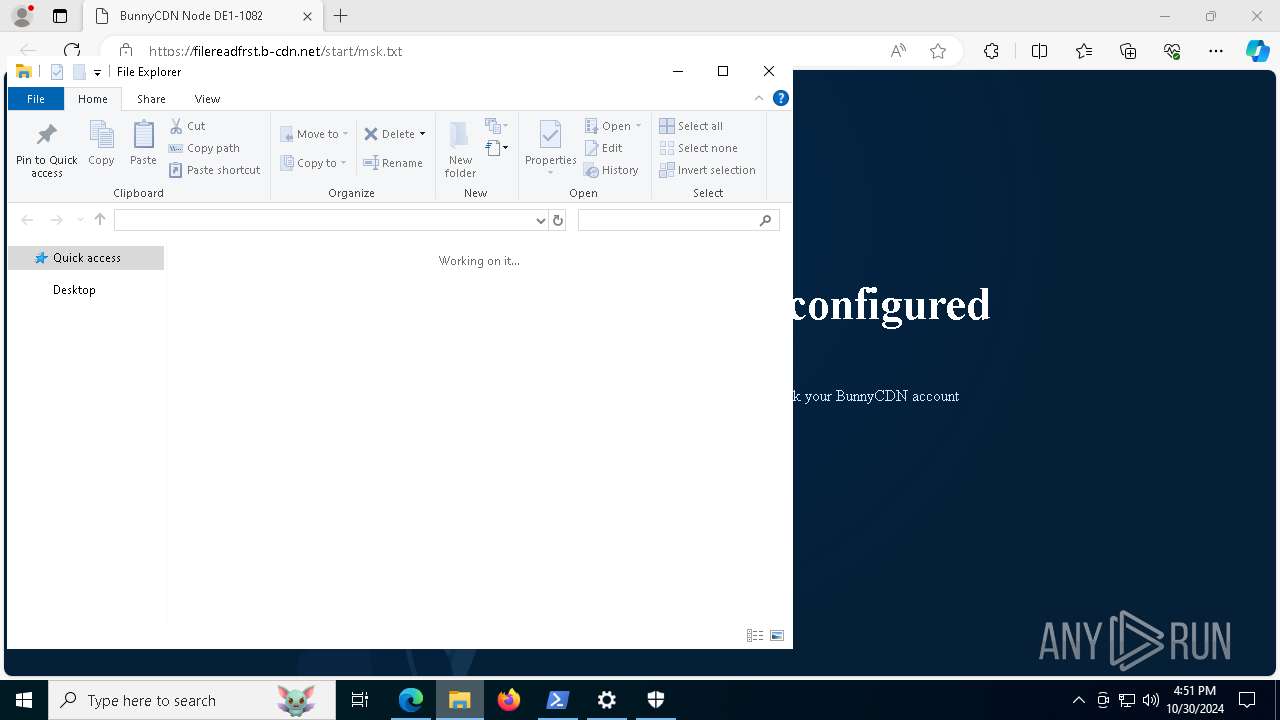
Task: Expand the Open button dropdown
Action: pos(638,126)
